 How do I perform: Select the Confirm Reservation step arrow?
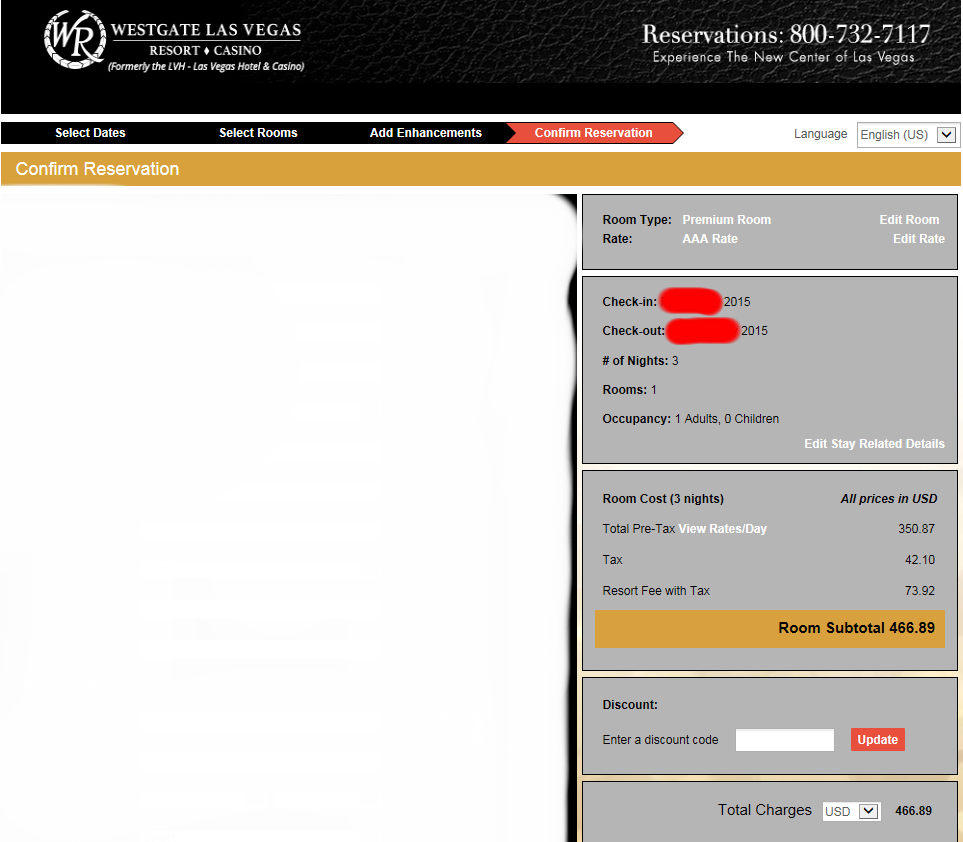point(593,133)
